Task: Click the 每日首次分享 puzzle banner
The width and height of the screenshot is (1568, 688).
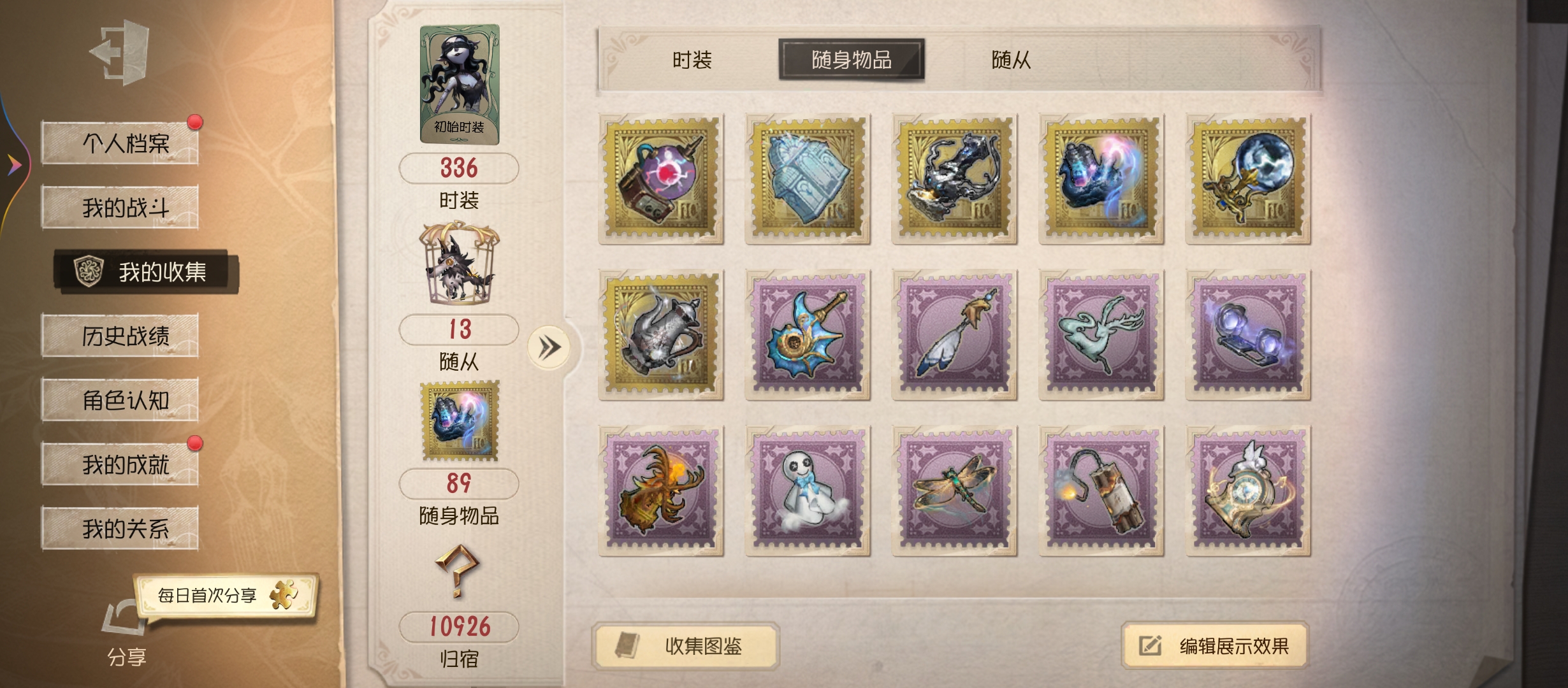Action: point(226,596)
